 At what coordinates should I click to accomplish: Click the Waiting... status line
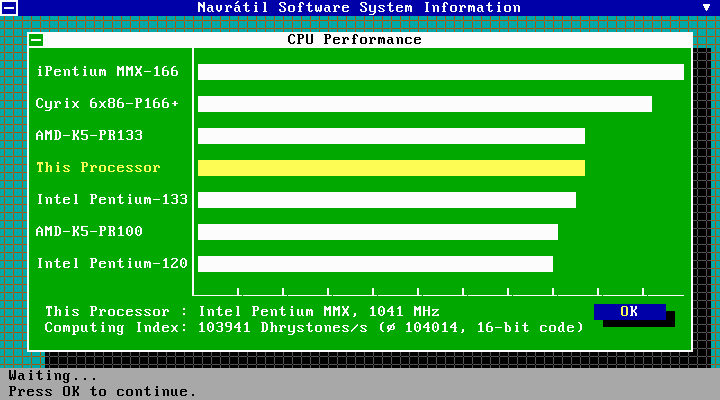tap(53, 376)
